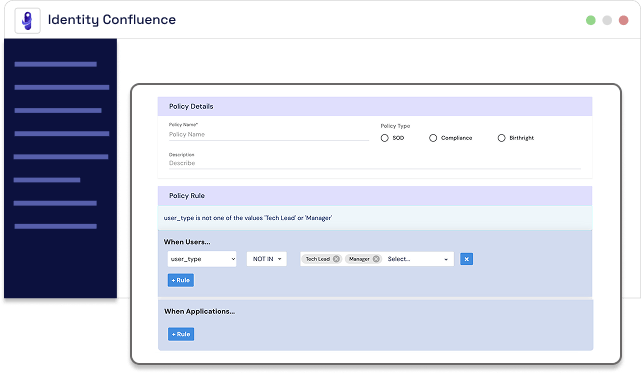Select the Birthright policy type radio
This screenshot has height=373, width=641.
click(502, 138)
